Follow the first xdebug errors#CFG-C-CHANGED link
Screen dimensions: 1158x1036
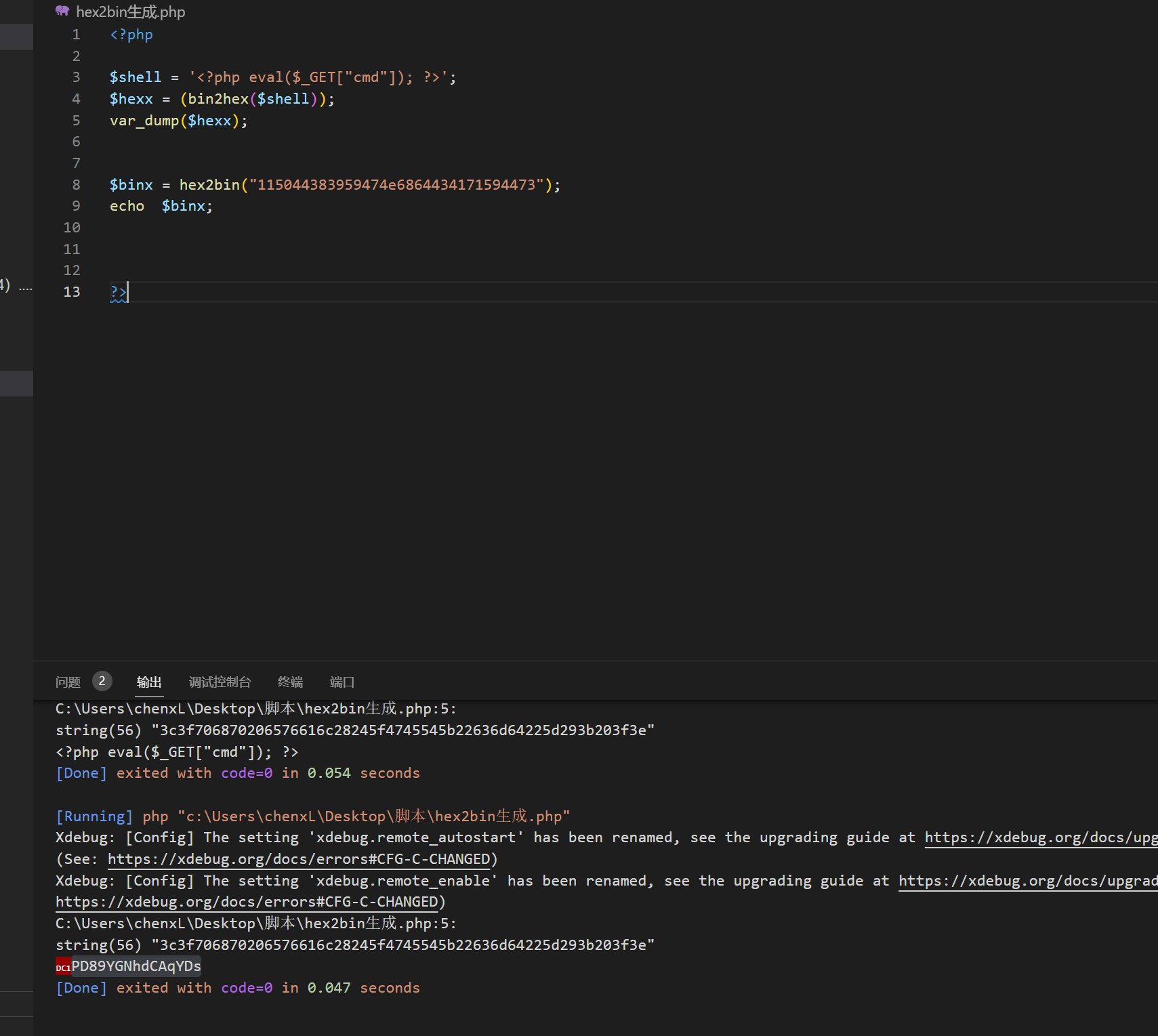tap(299, 859)
